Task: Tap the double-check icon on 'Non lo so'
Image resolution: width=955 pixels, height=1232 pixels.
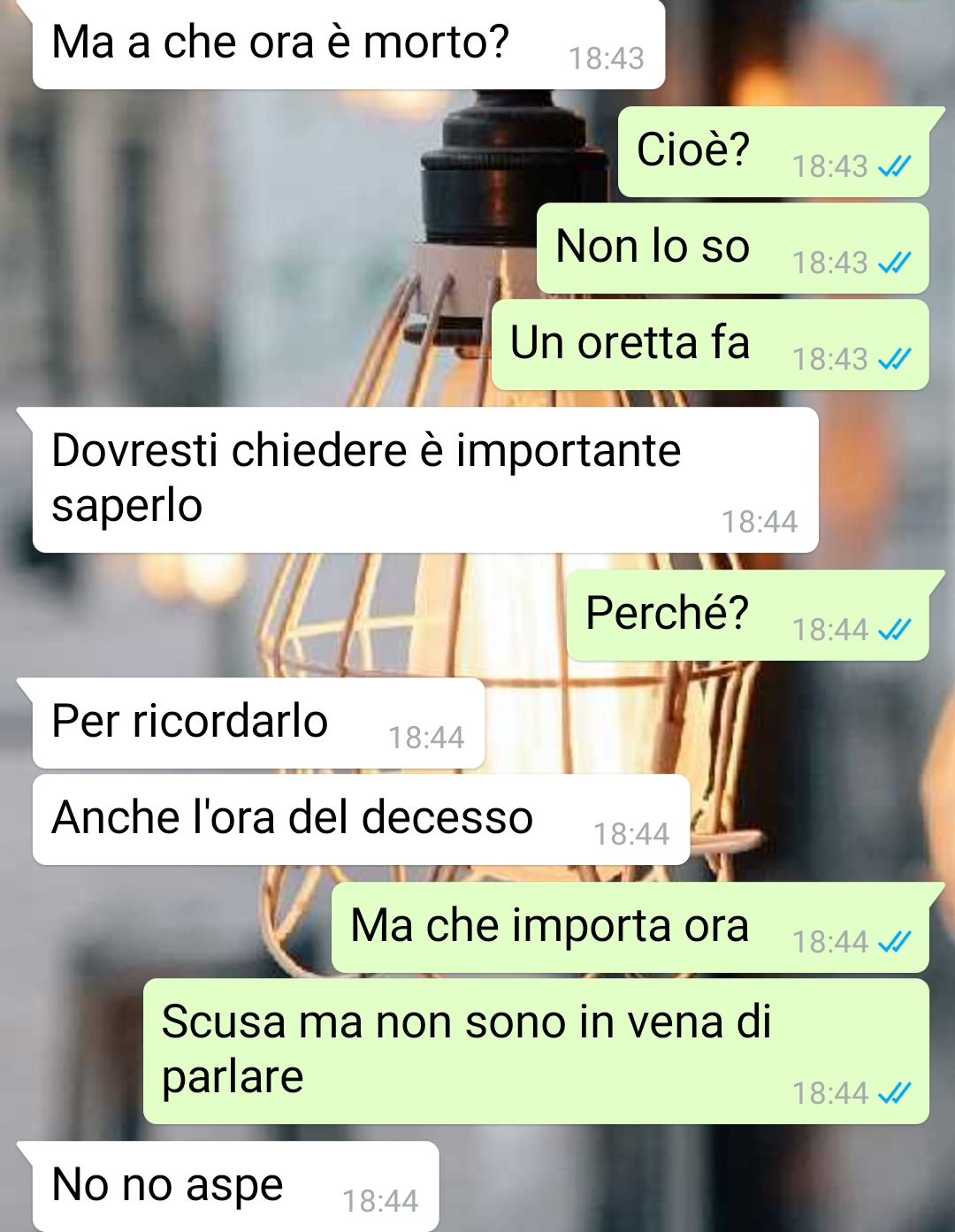Action: (x=894, y=263)
